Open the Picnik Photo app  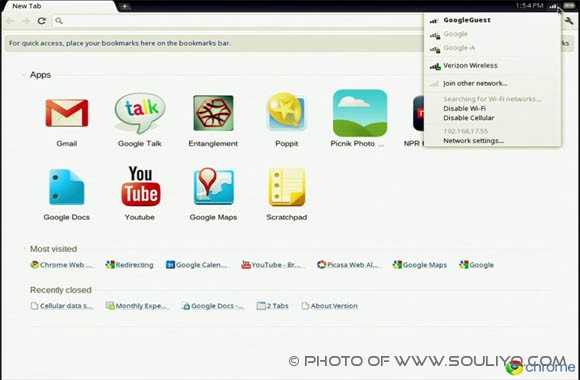pyautogui.click(x=360, y=113)
